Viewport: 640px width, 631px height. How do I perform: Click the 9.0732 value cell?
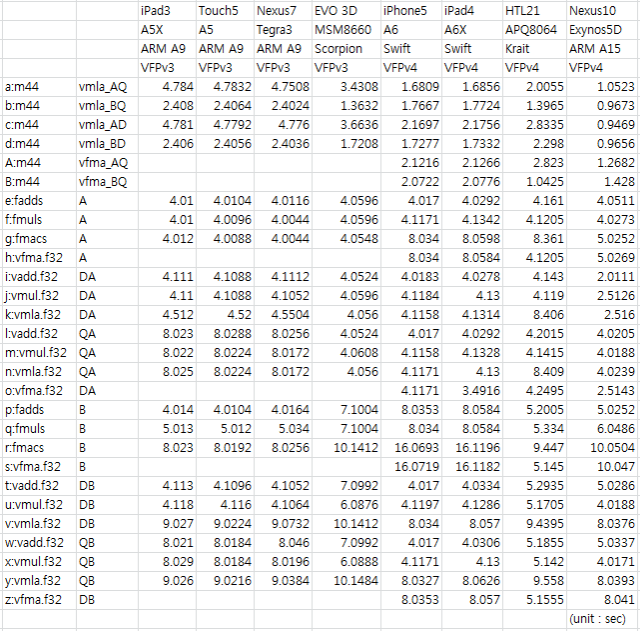283,524
